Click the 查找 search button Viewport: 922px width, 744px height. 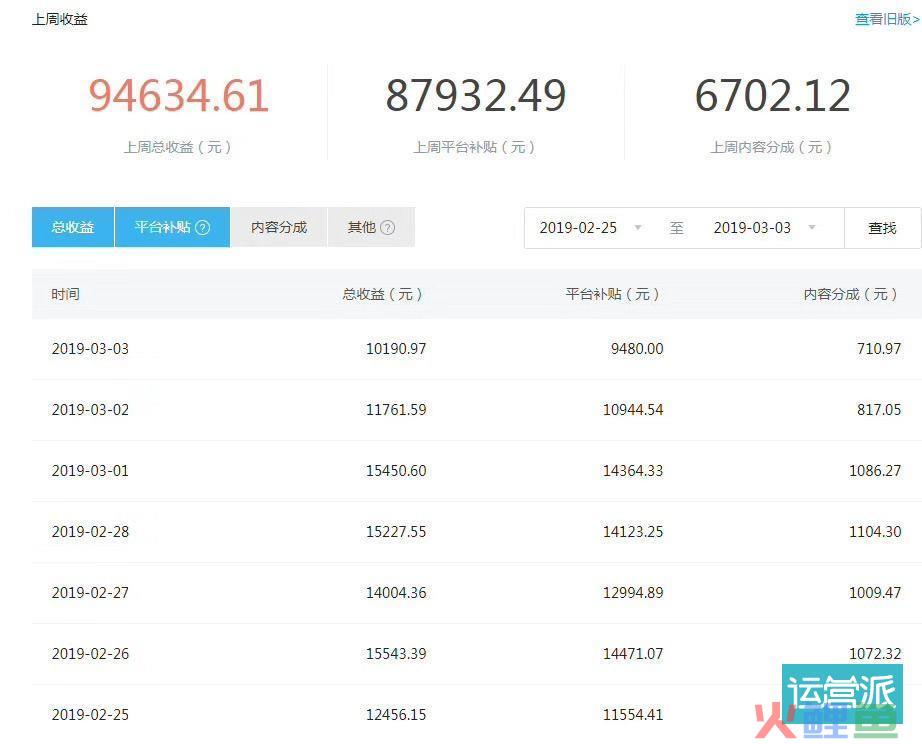[x=882, y=228]
